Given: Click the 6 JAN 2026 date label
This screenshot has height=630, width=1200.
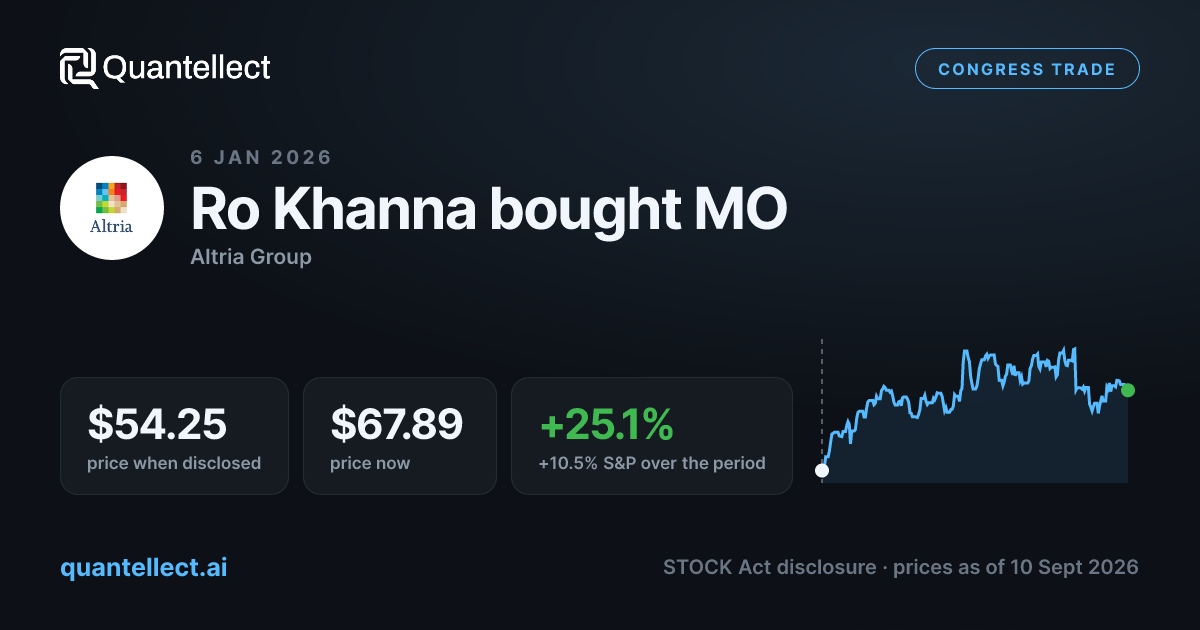Looking at the screenshot, I should pyautogui.click(x=261, y=157).
